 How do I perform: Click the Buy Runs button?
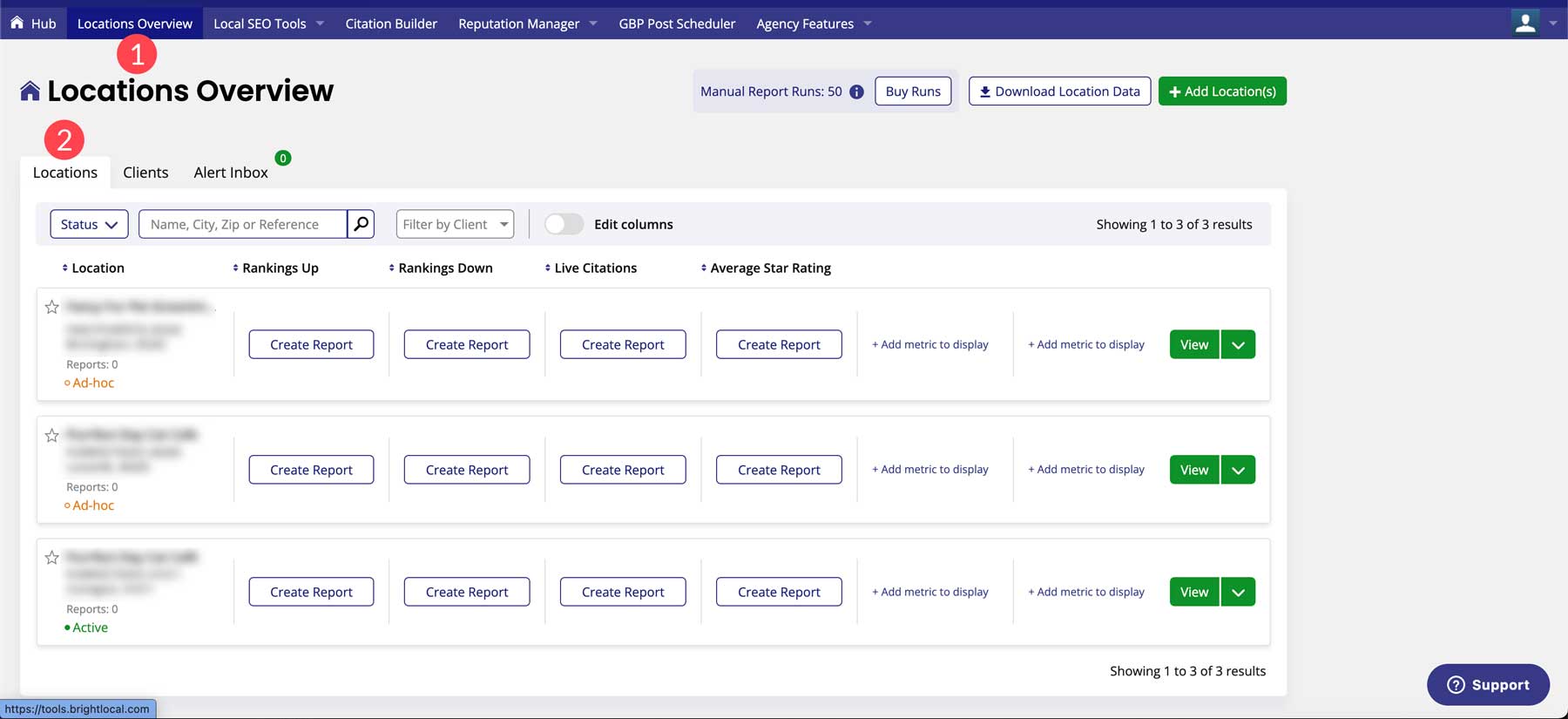click(x=913, y=92)
